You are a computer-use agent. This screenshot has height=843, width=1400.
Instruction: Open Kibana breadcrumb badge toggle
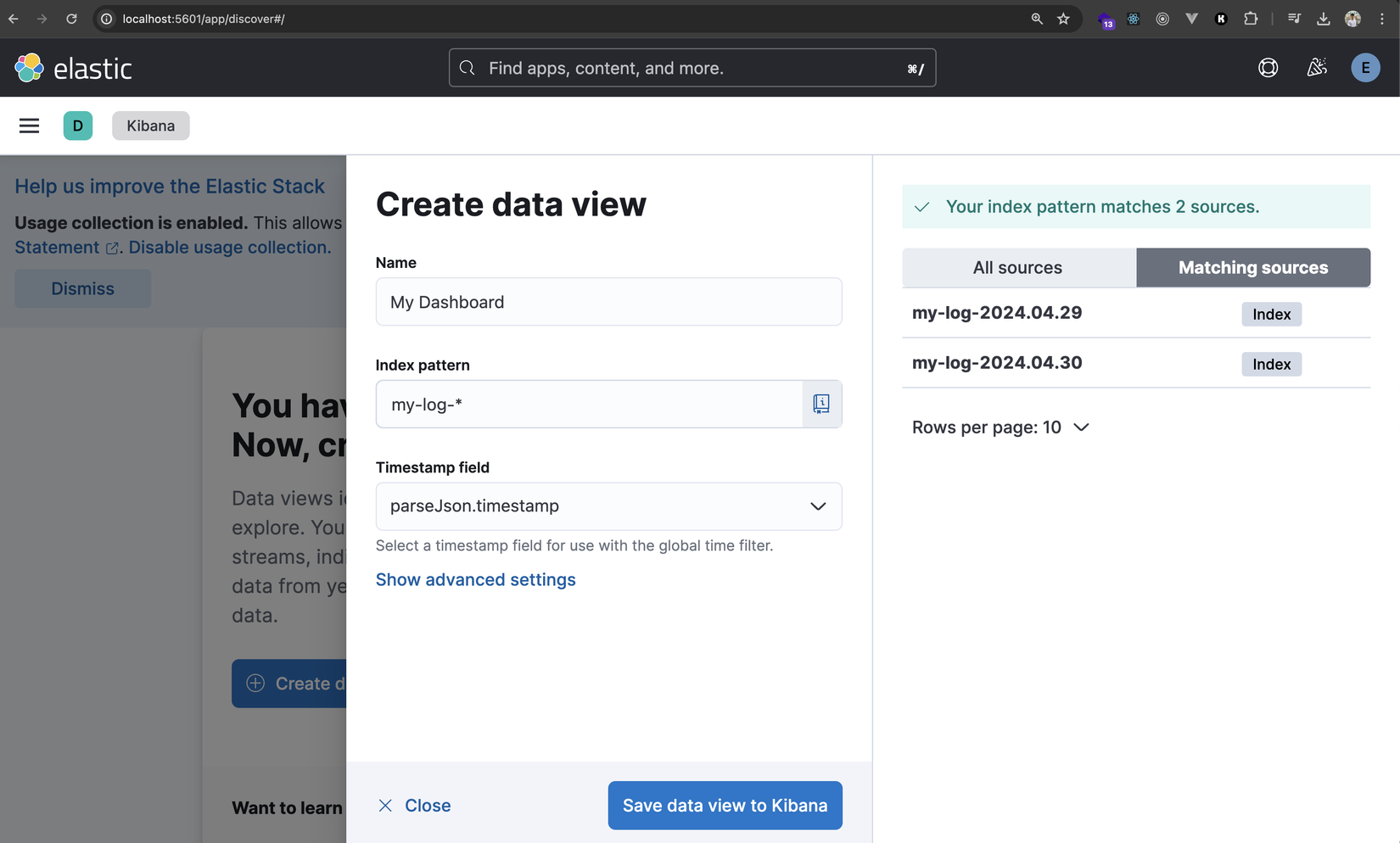pos(150,125)
